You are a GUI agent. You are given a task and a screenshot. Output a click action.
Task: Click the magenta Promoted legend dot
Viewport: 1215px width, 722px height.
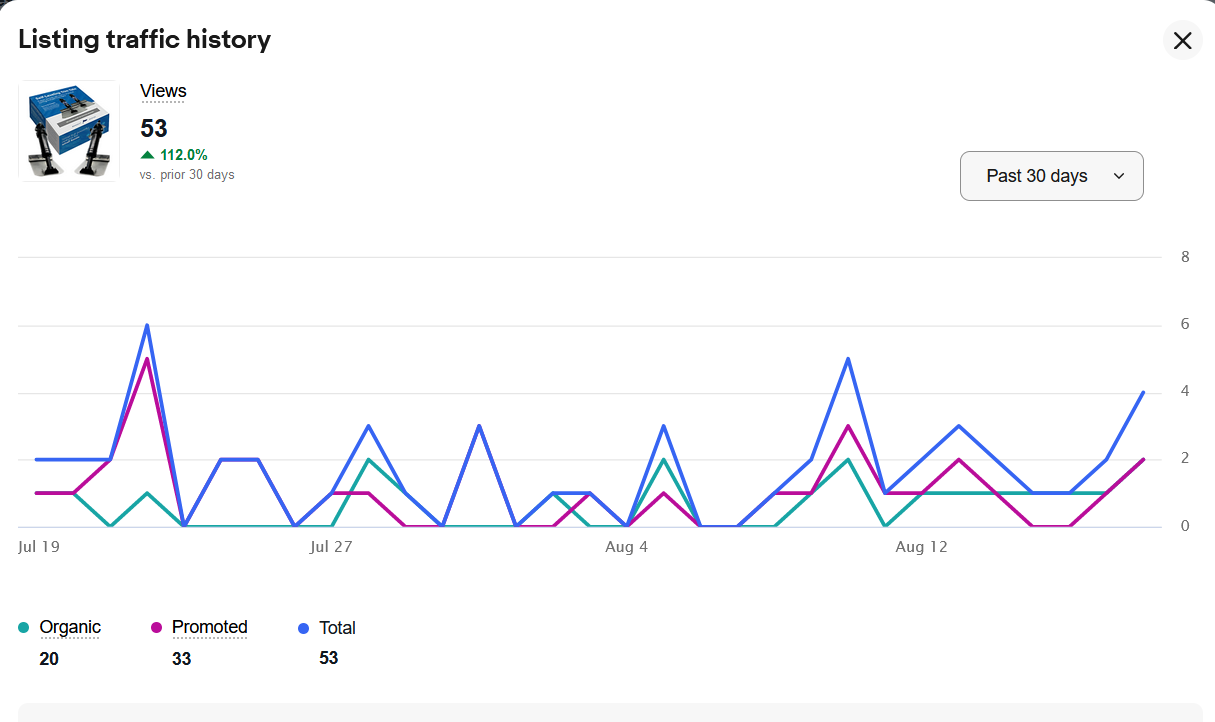(x=158, y=627)
